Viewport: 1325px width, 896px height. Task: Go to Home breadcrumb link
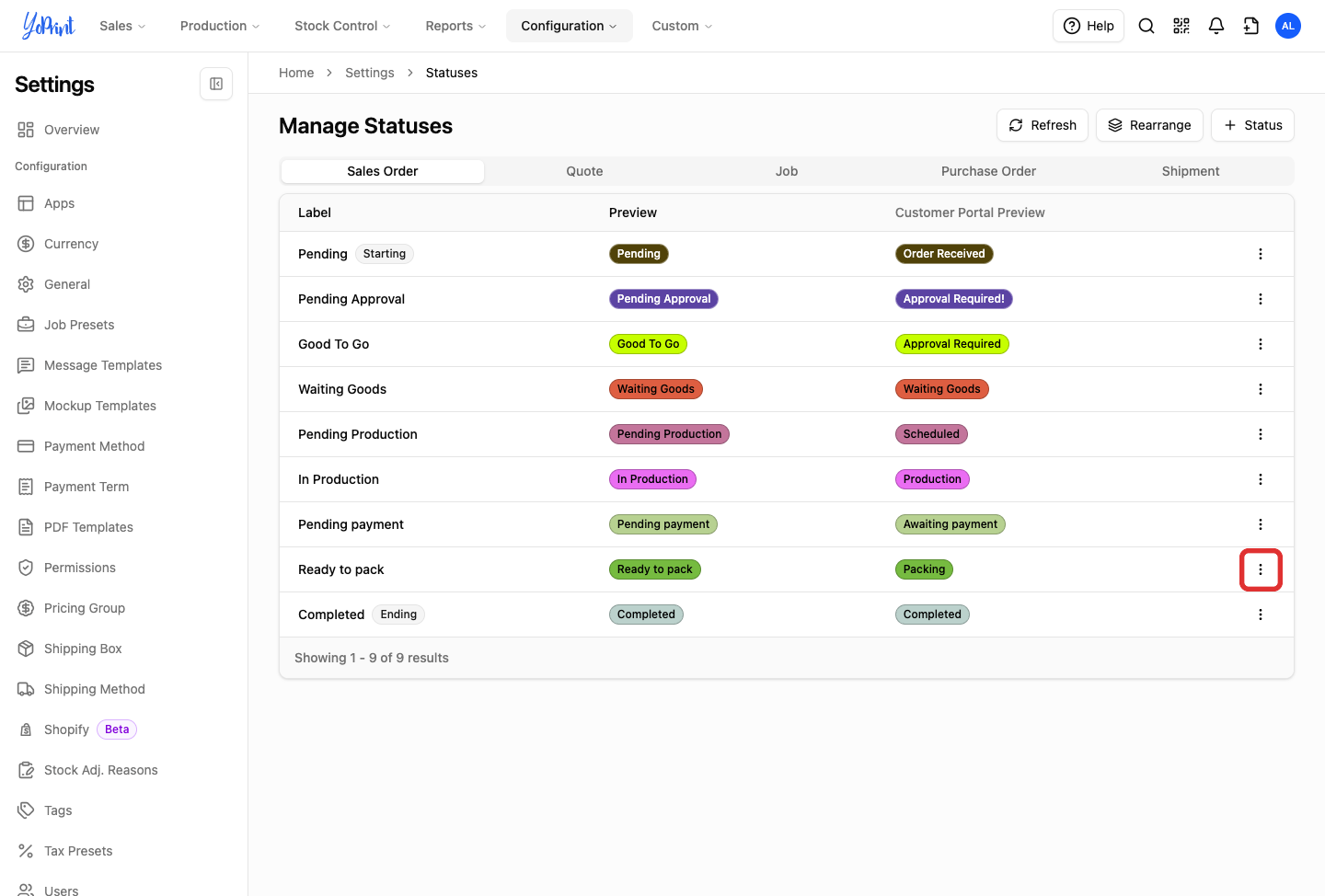pos(296,73)
